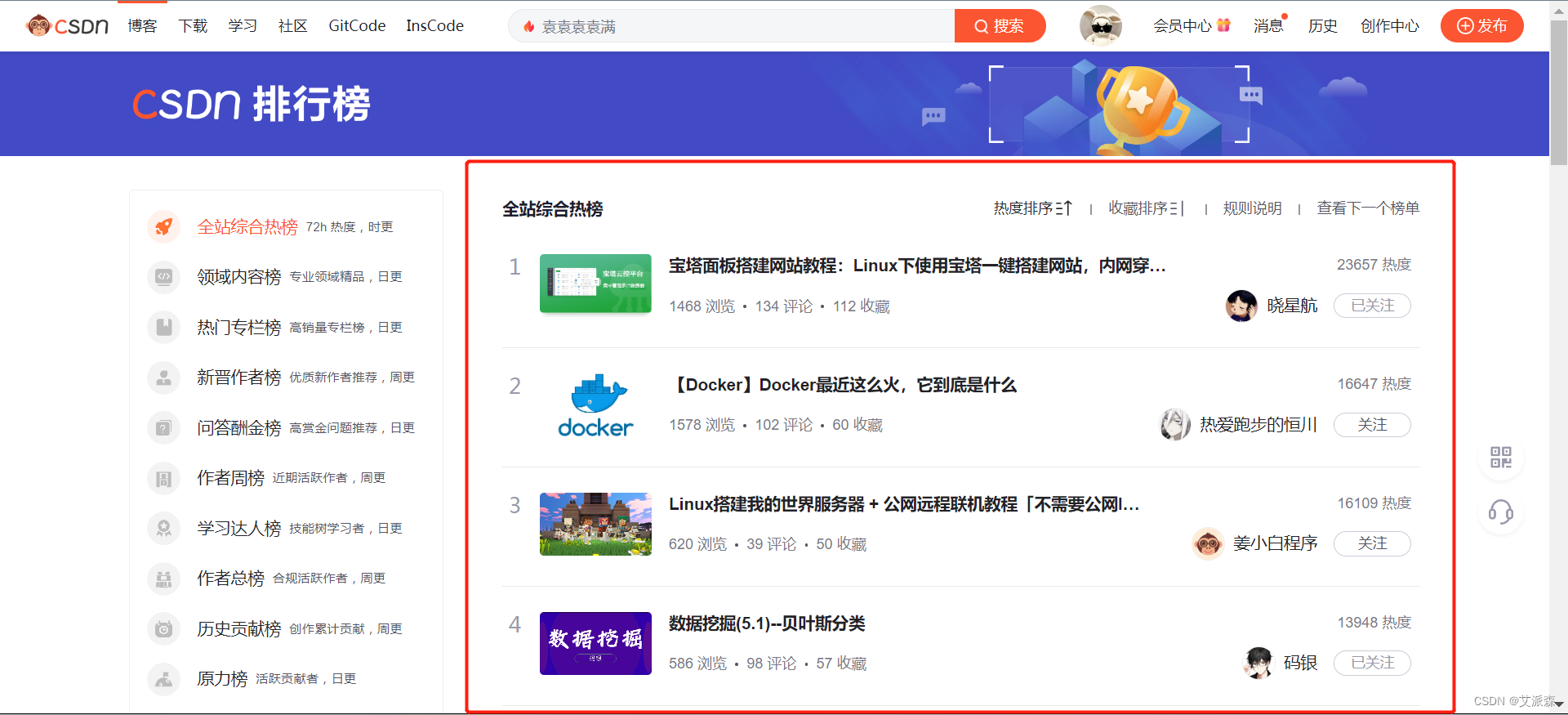This screenshot has height=715, width=1568.
Task: Open the GitCode nav item
Action: (x=357, y=26)
